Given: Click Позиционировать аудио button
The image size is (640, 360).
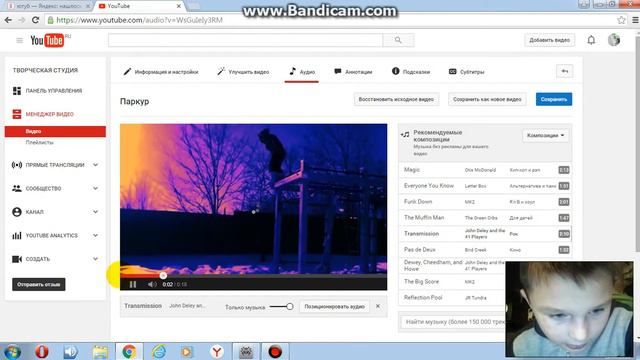Looking at the screenshot, I should click(x=334, y=307).
